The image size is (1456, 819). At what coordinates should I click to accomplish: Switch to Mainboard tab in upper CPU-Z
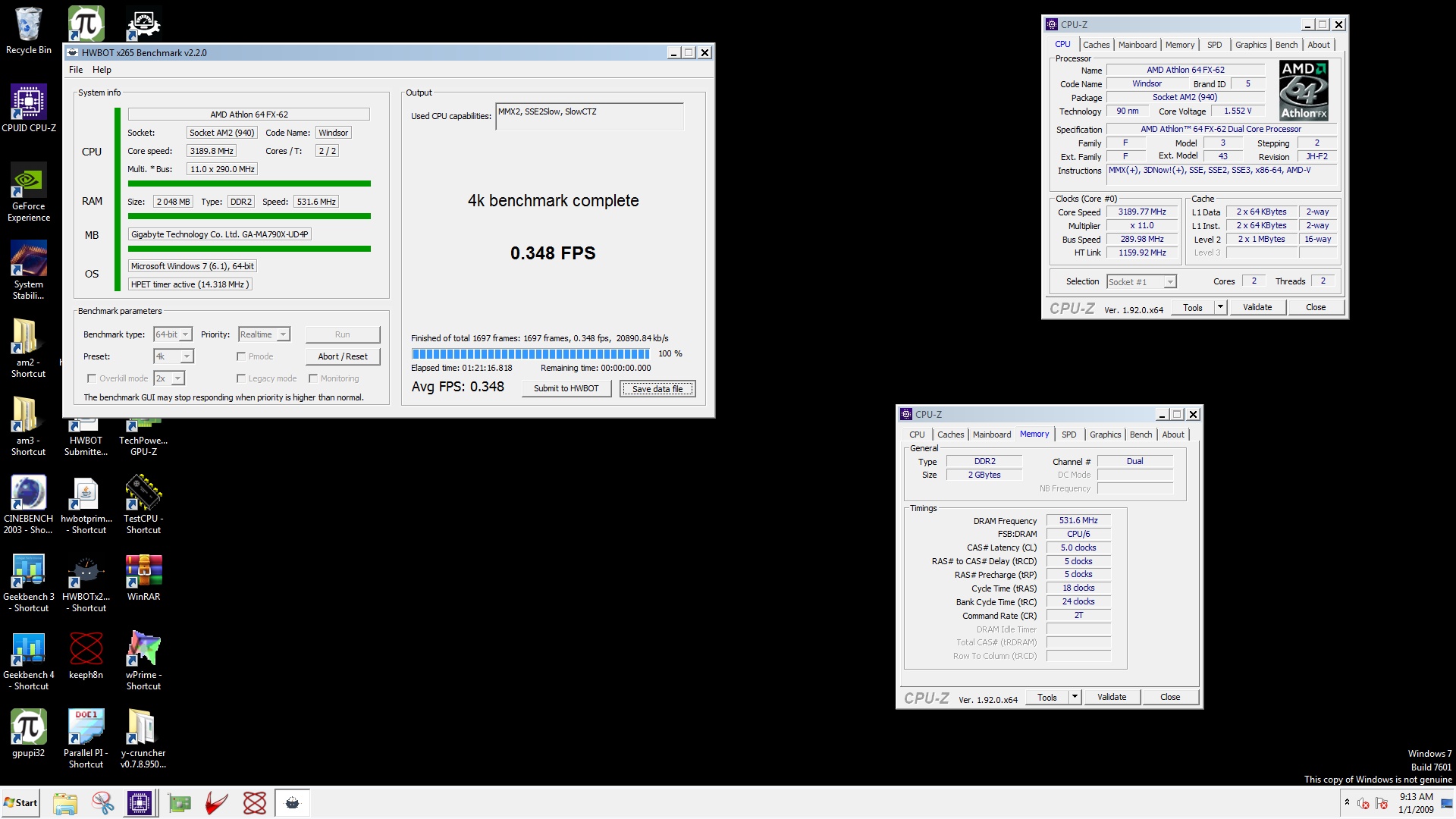point(1137,45)
